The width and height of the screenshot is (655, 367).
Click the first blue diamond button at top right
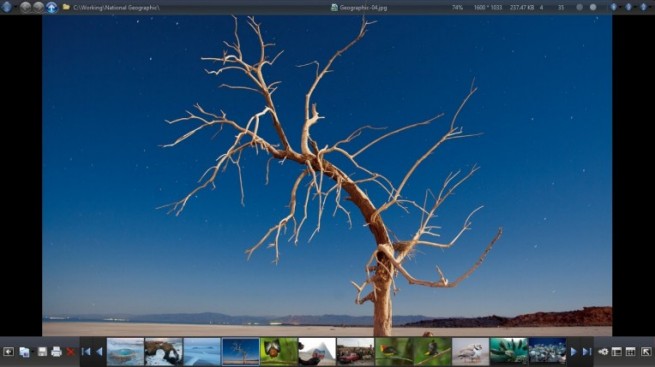click(x=613, y=7)
